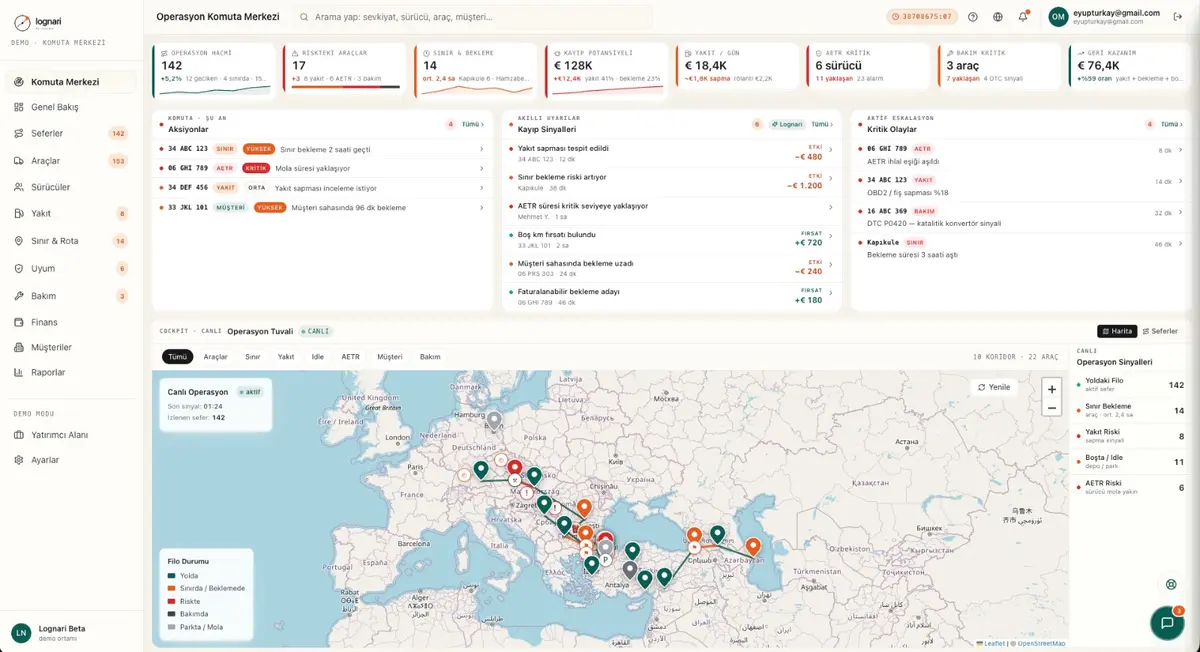Click the search input field
Image resolution: width=1200 pixels, height=652 pixels.
click(475, 17)
